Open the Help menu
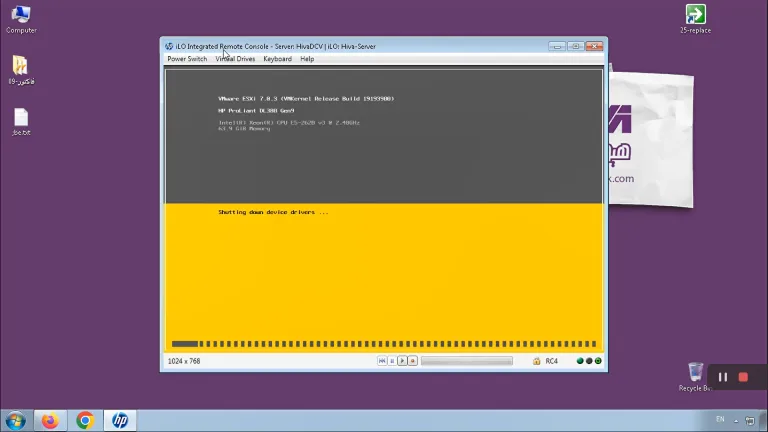 pos(307,59)
